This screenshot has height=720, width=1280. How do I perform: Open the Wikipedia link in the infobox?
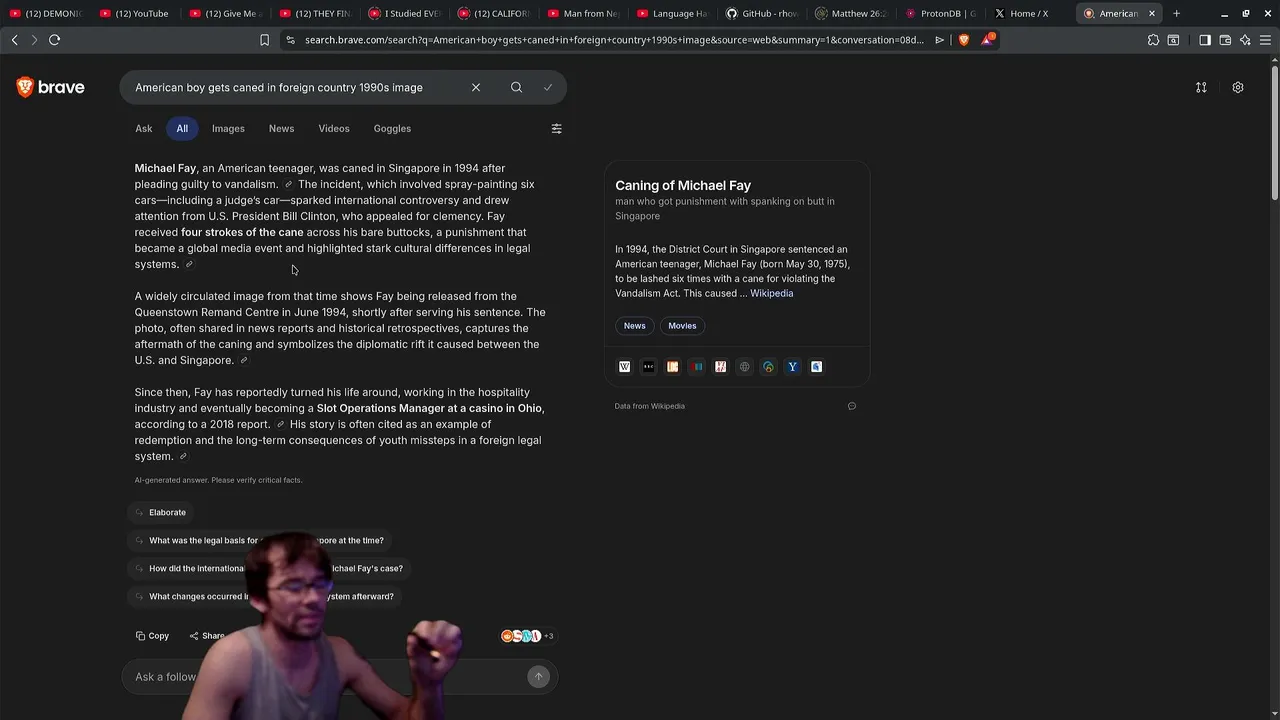[x=771, y=293]
